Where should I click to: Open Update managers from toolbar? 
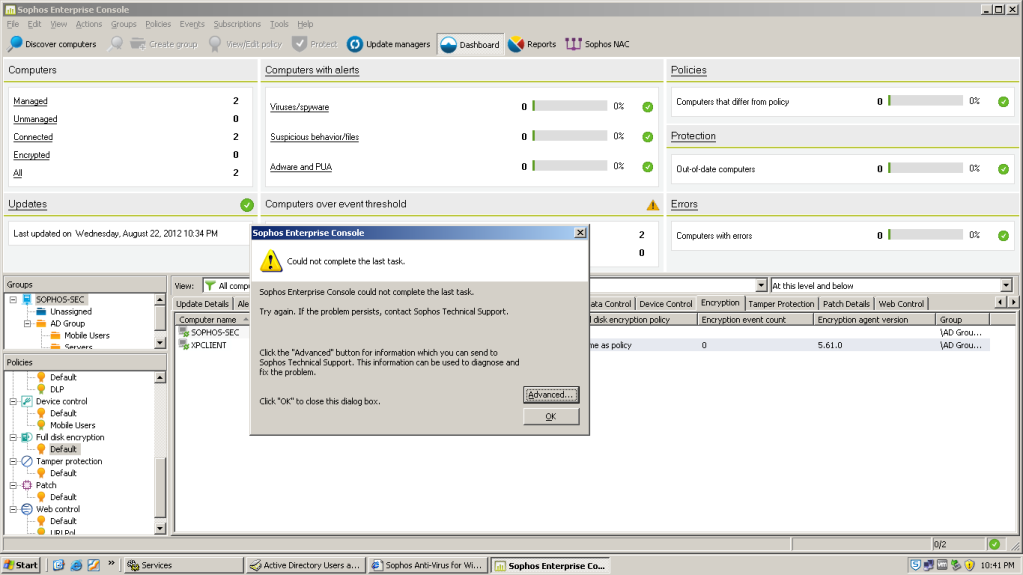coord(389,44)
